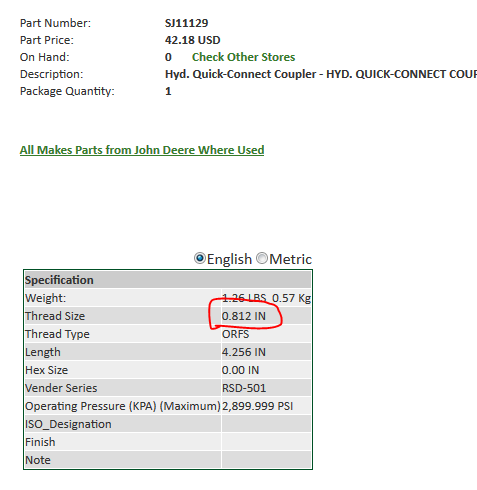Click the ORFS thread type value

coord(235,334)
